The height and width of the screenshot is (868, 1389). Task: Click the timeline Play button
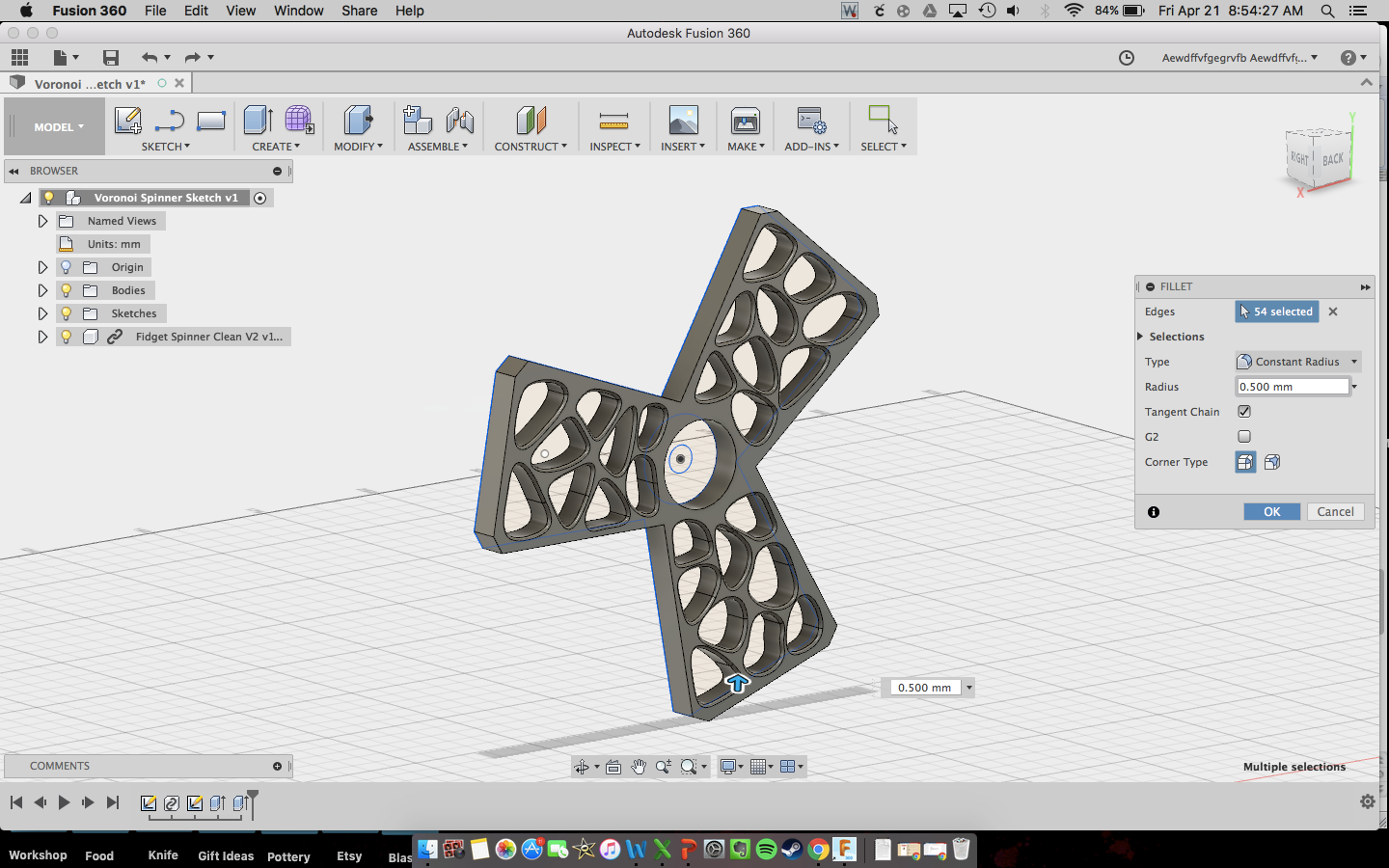point(64,802)
